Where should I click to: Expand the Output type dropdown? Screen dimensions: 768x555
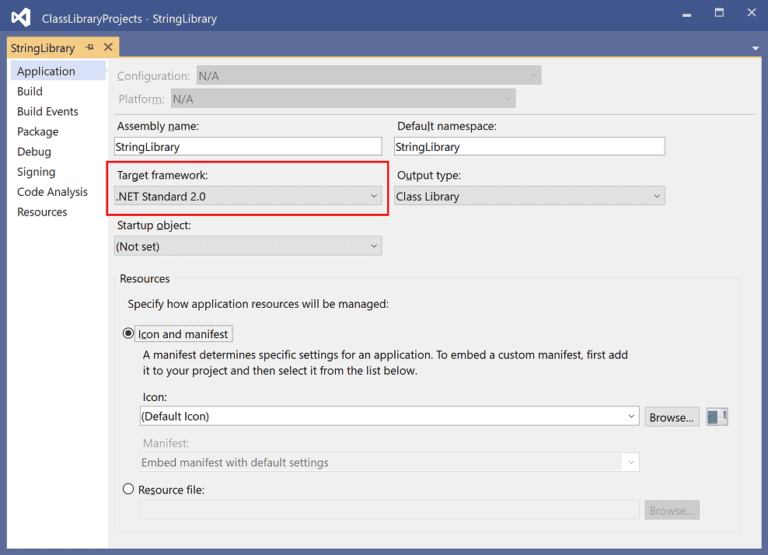[x=529, y=197]
